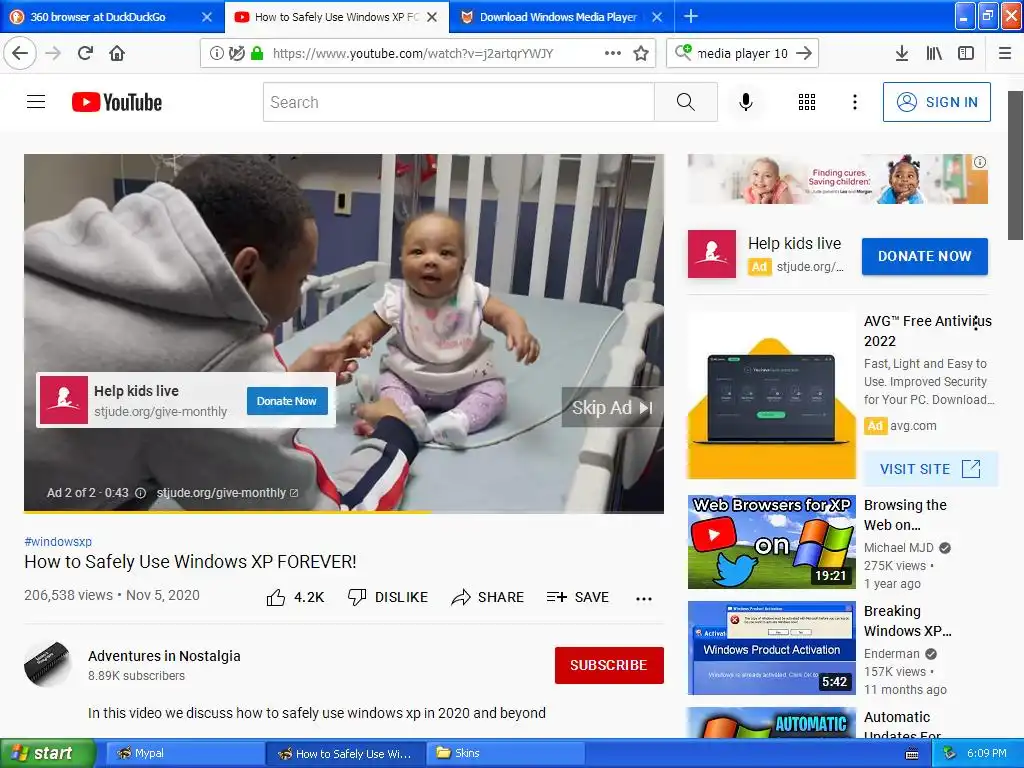Image resolution: width=1024 pixels, height=768 pixels.
Task: Close the Download Windows Media Player tab
Action: pos(657,17)
